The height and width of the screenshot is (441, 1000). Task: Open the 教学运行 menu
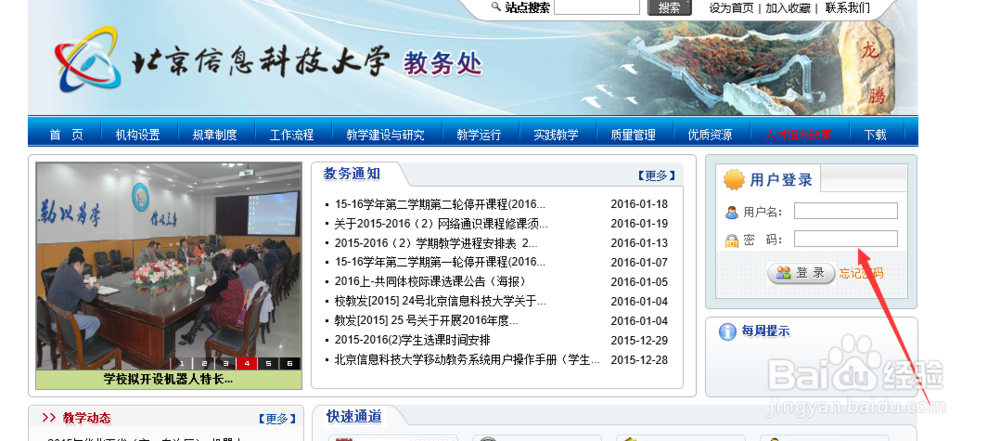point(478,135)
